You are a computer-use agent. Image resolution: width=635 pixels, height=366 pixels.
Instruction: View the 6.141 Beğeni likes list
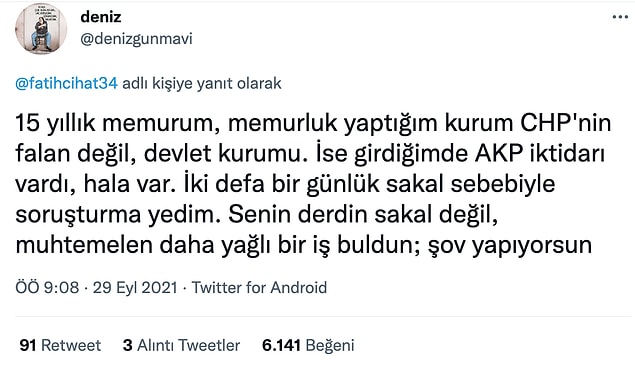[x=308, y=345]
